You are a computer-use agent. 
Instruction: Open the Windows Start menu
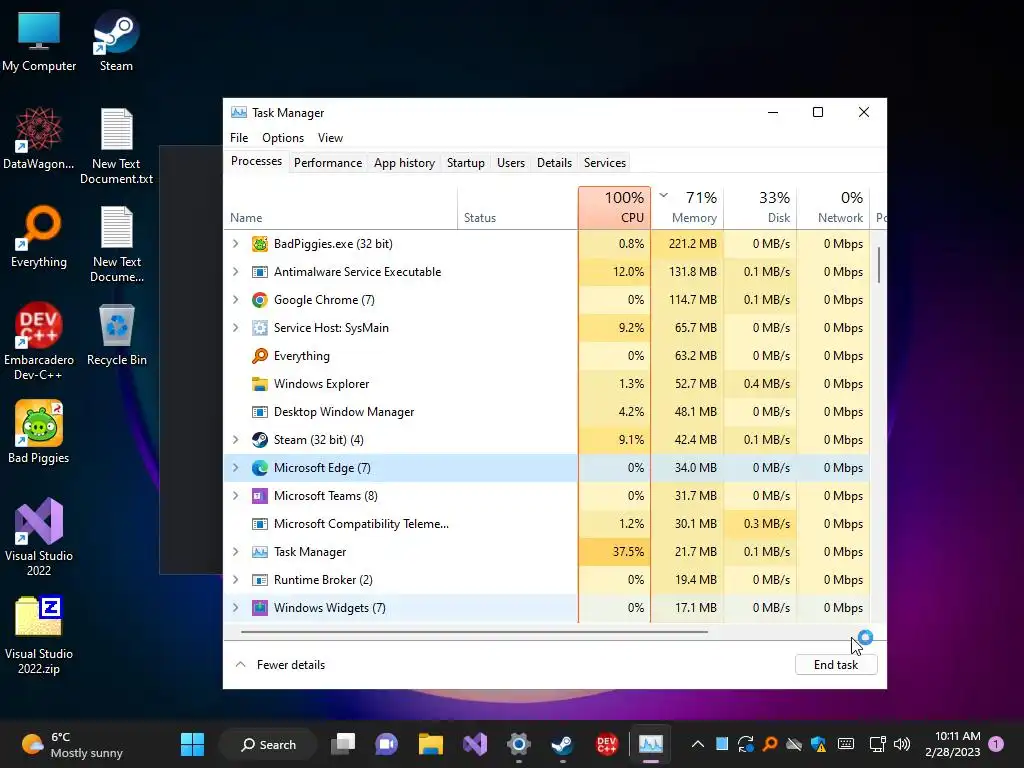pos(193,744)
